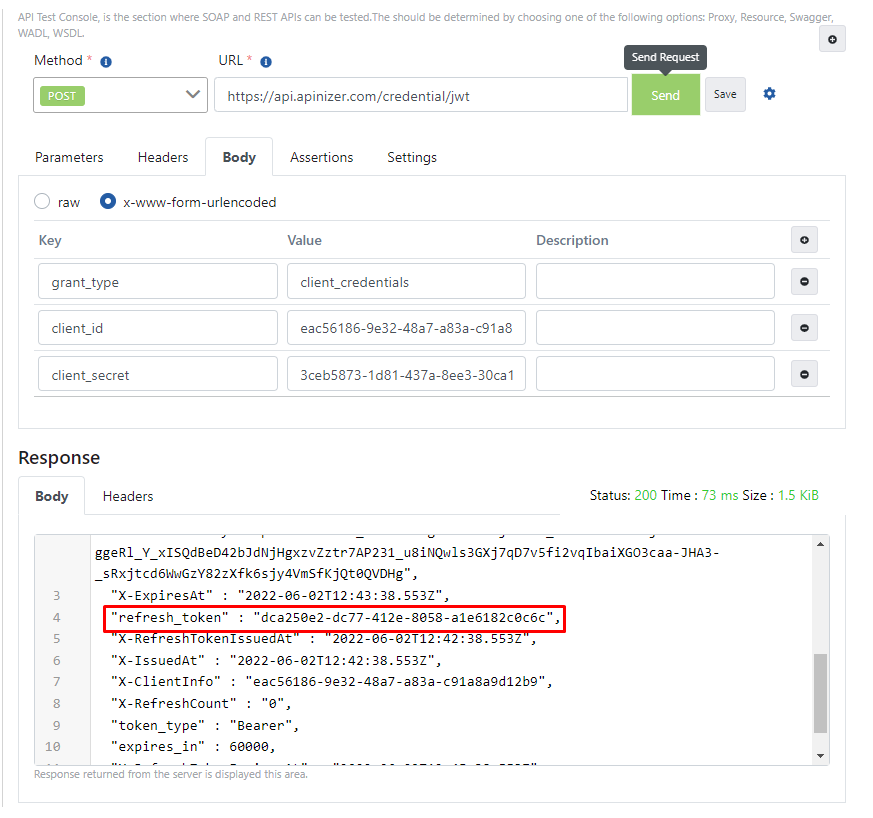
Task: Switch to the Parameters tab
Action: tap(69, 157)
